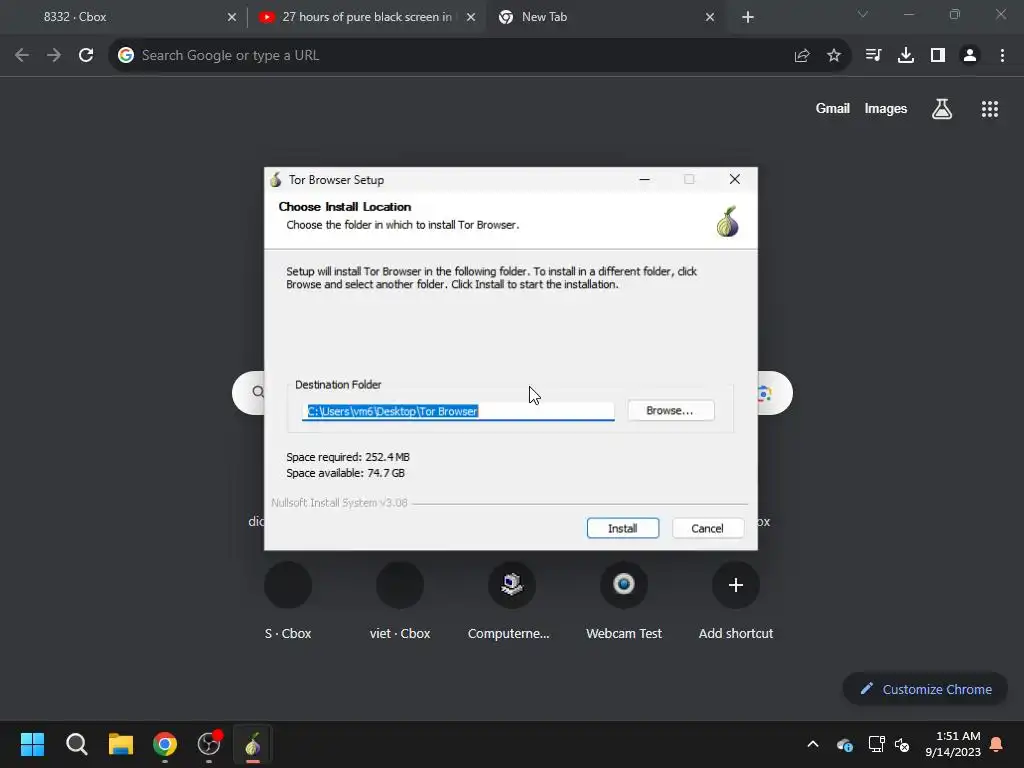Open Chrome downloads icon
The height and width of the screenshot is (768, 1024).
[906, 56]
